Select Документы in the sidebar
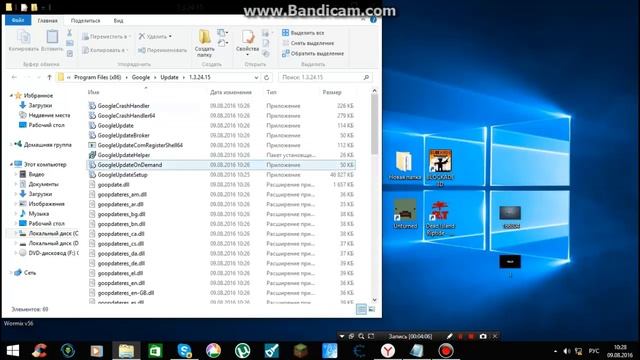This screenshot has width=640, height=360. (x=39, y=184)
